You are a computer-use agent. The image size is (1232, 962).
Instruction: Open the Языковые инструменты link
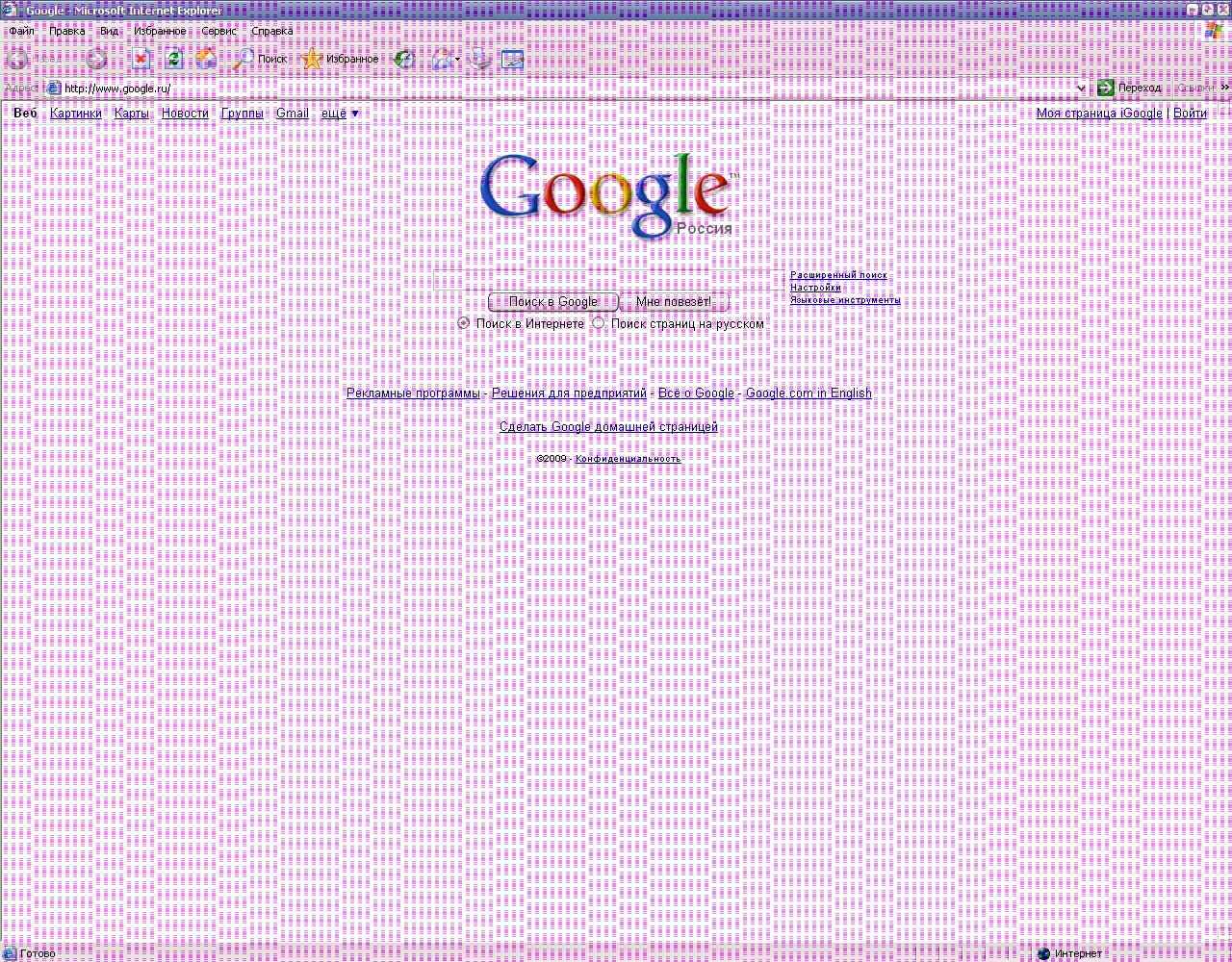[845, 300]
